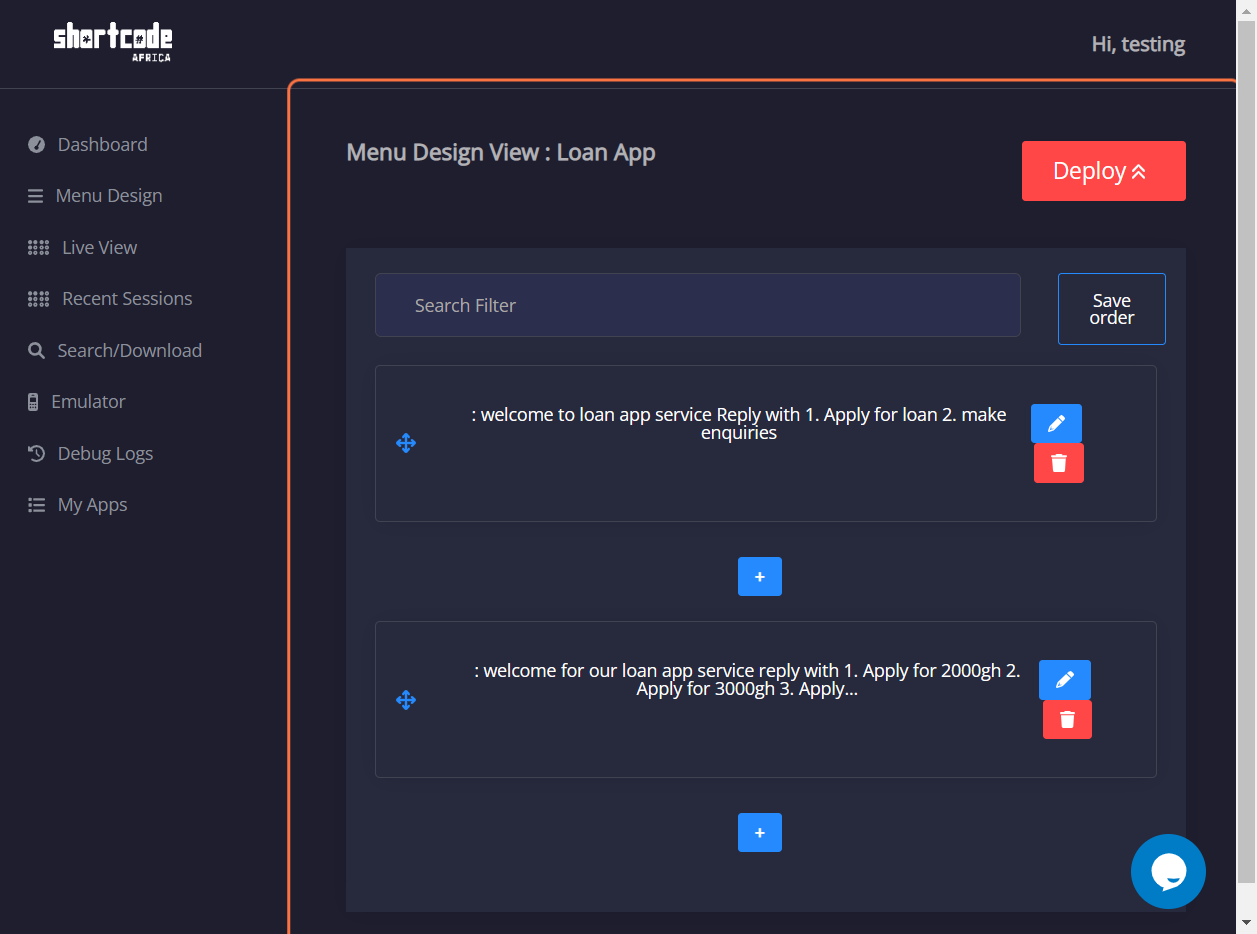1257x934 pixels.
Task: Click the Dashboard gauge icon
Action: point(37,144)
